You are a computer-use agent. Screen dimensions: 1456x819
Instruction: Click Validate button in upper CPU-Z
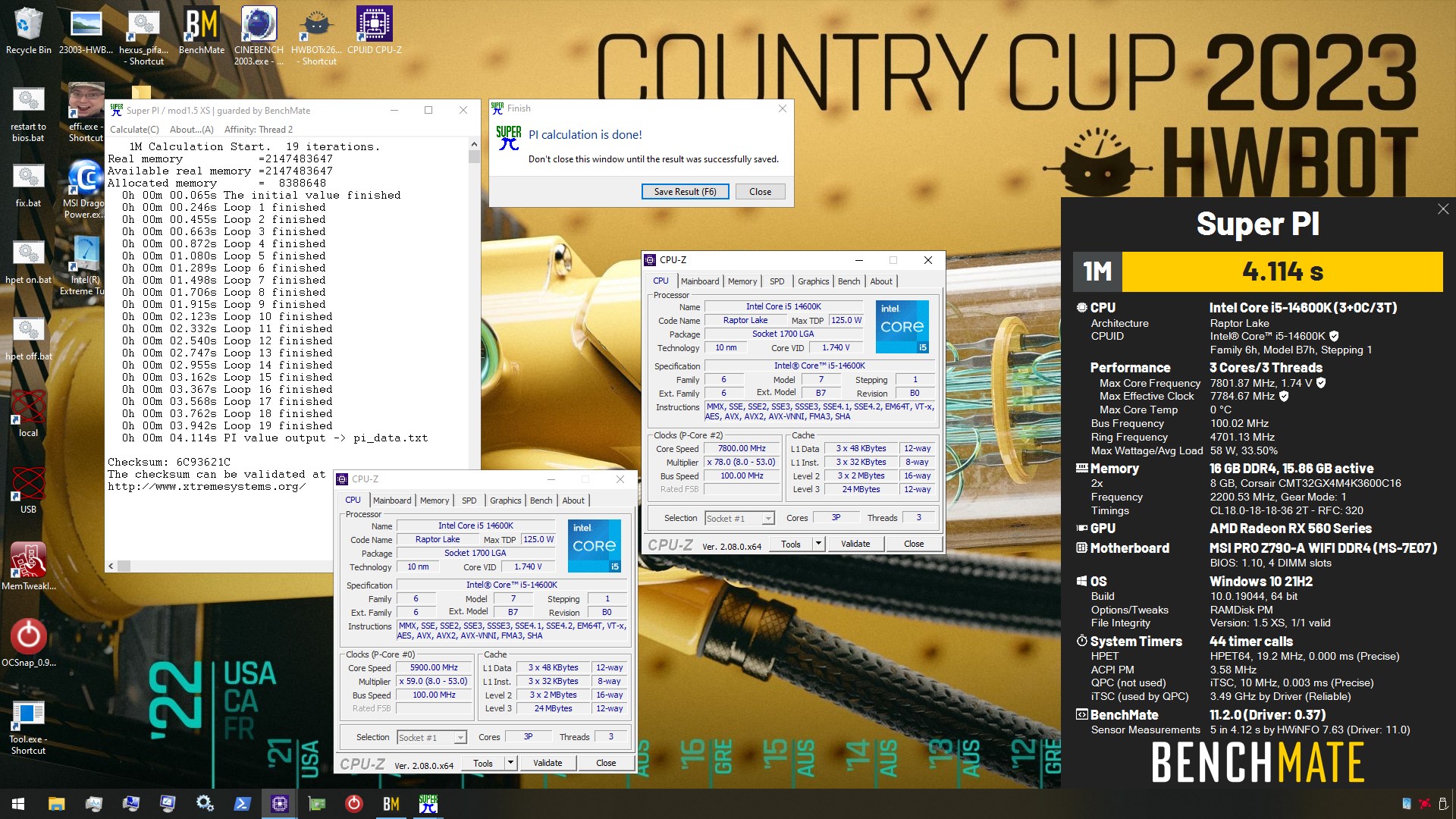(855, 544)
